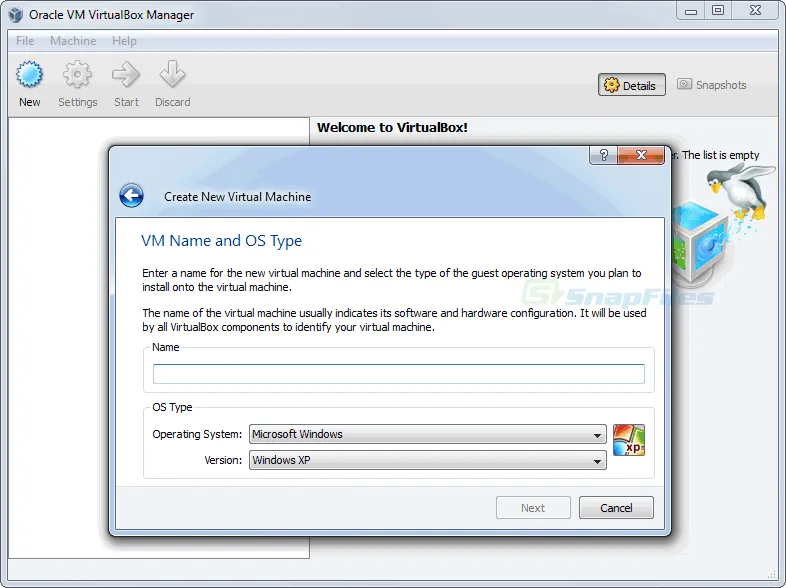The height and width of the screenshot is (588, 786).
Task: Click the Next button
Action: tap(533, 508)
